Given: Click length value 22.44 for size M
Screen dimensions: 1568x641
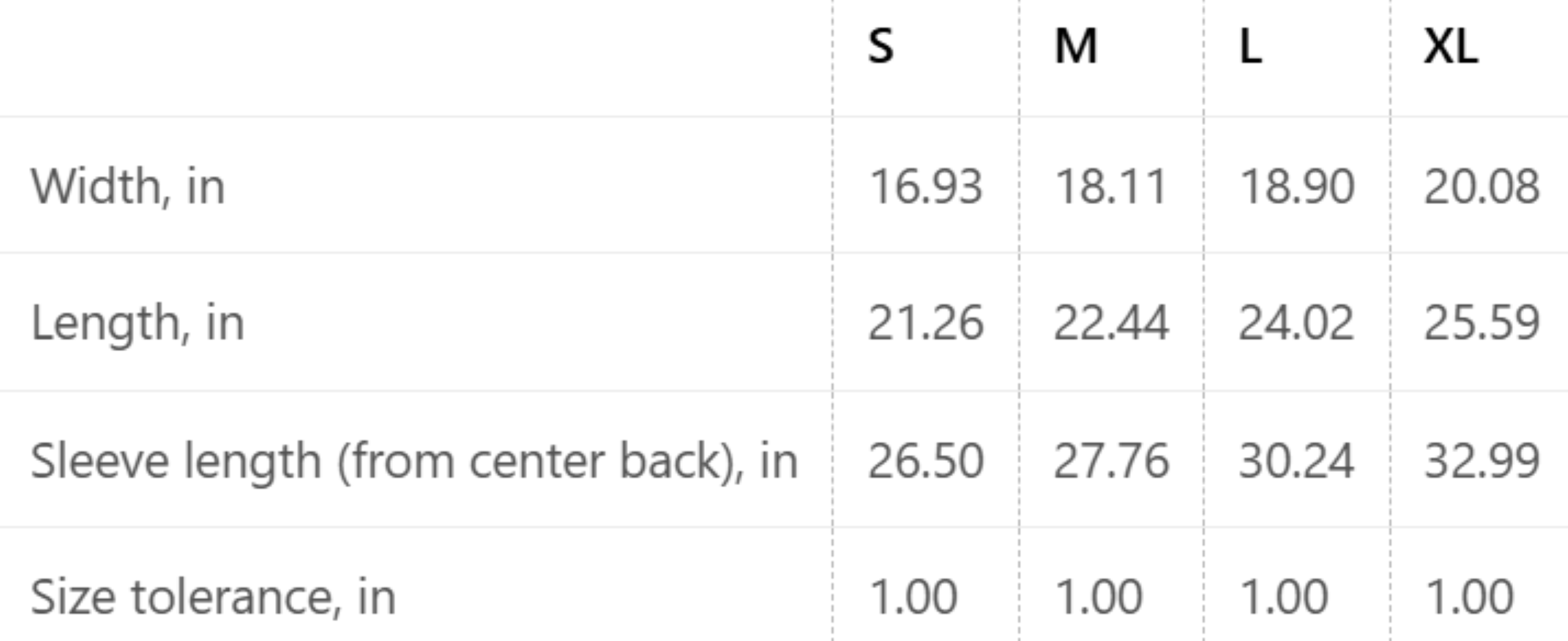Looking at the screenshot, I should click(1111, 323).
